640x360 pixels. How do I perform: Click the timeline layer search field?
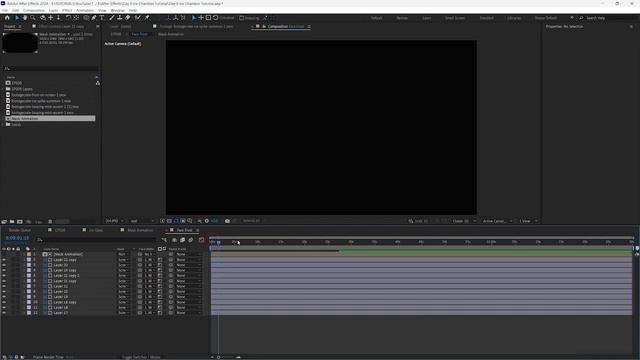[x=96, y=240]
